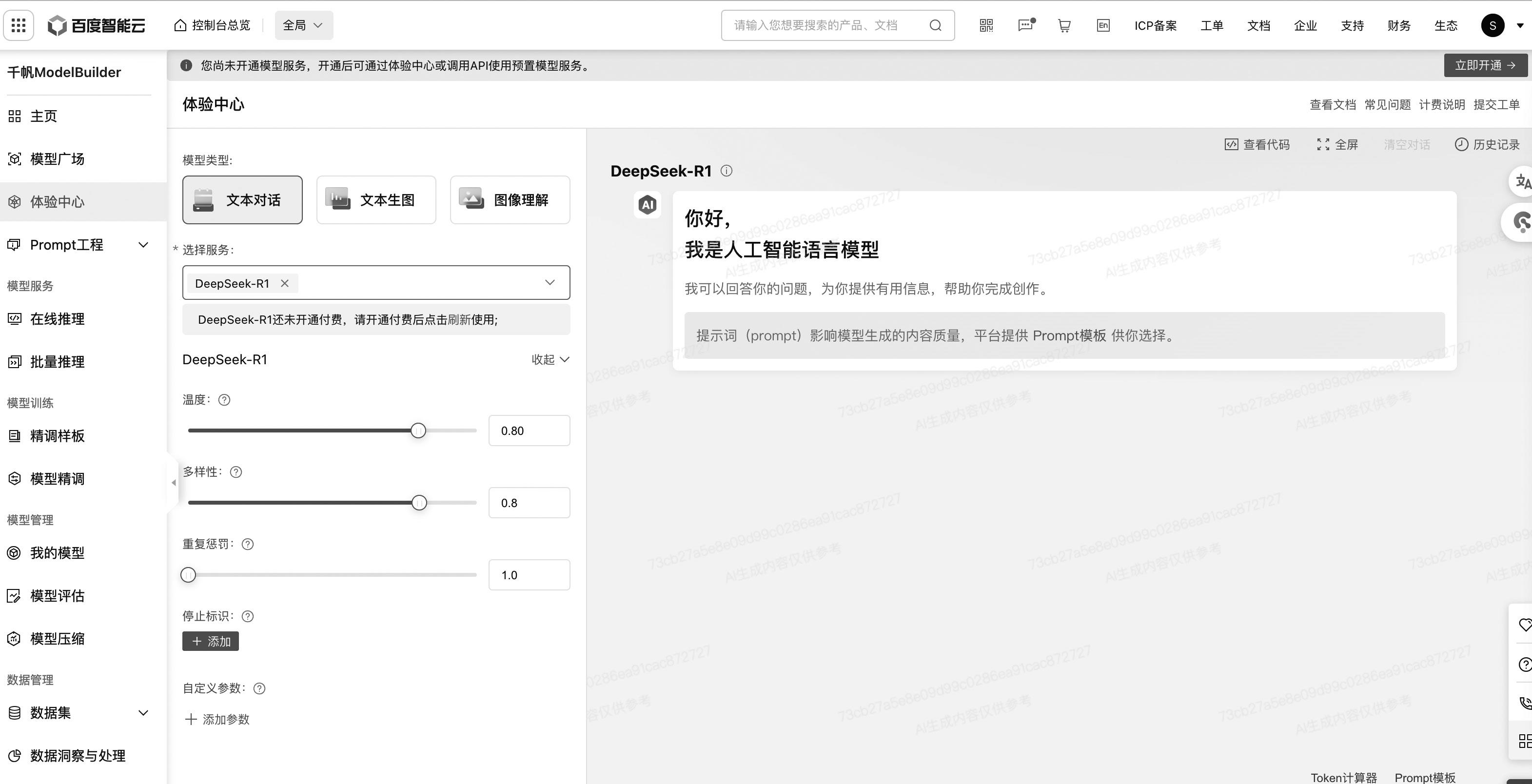Switch language with the En icon
The height and width of the screenshot is (784, 1532).
(x=1103, y=25)
